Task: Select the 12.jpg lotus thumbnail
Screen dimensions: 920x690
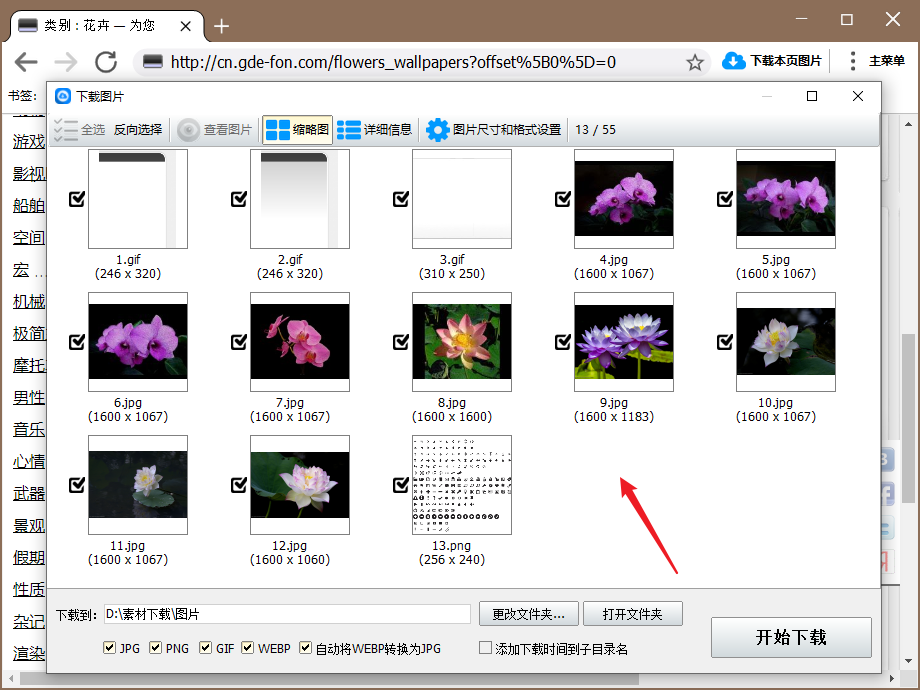Action: (x=300, y=485)
